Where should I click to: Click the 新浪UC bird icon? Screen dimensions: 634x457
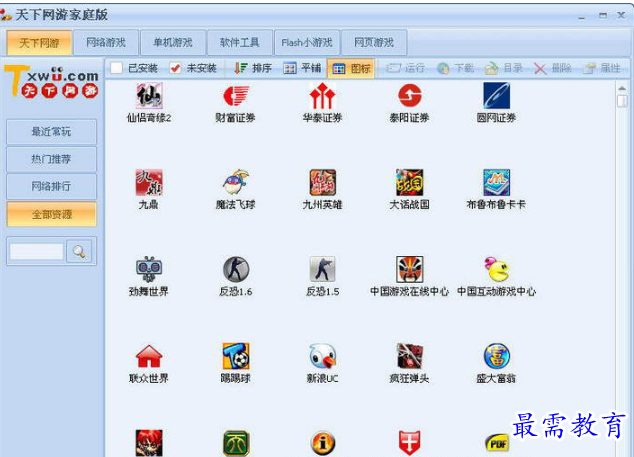[x=322, y=356]
